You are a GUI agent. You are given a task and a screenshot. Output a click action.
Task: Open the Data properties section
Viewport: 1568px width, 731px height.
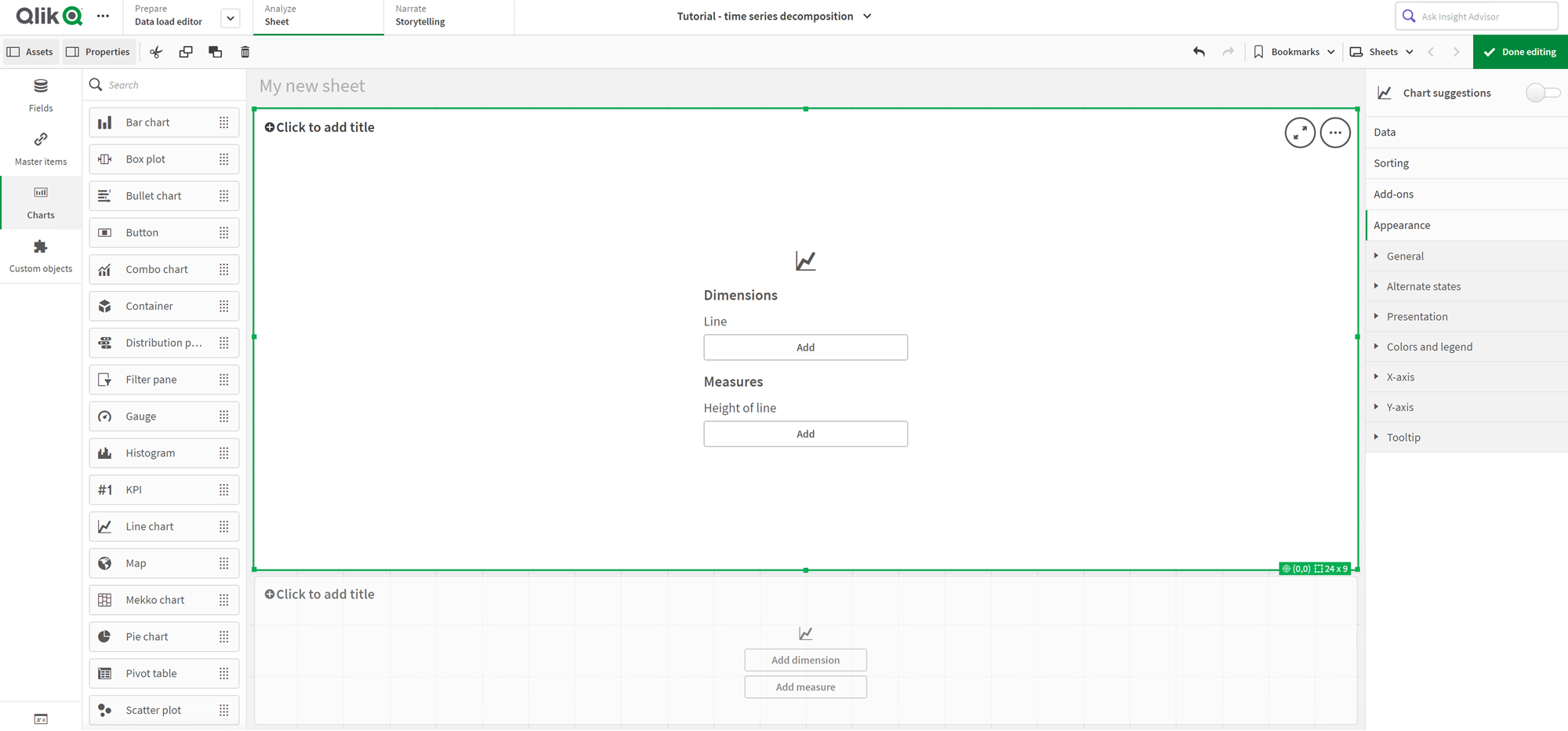coord(1467,133)
